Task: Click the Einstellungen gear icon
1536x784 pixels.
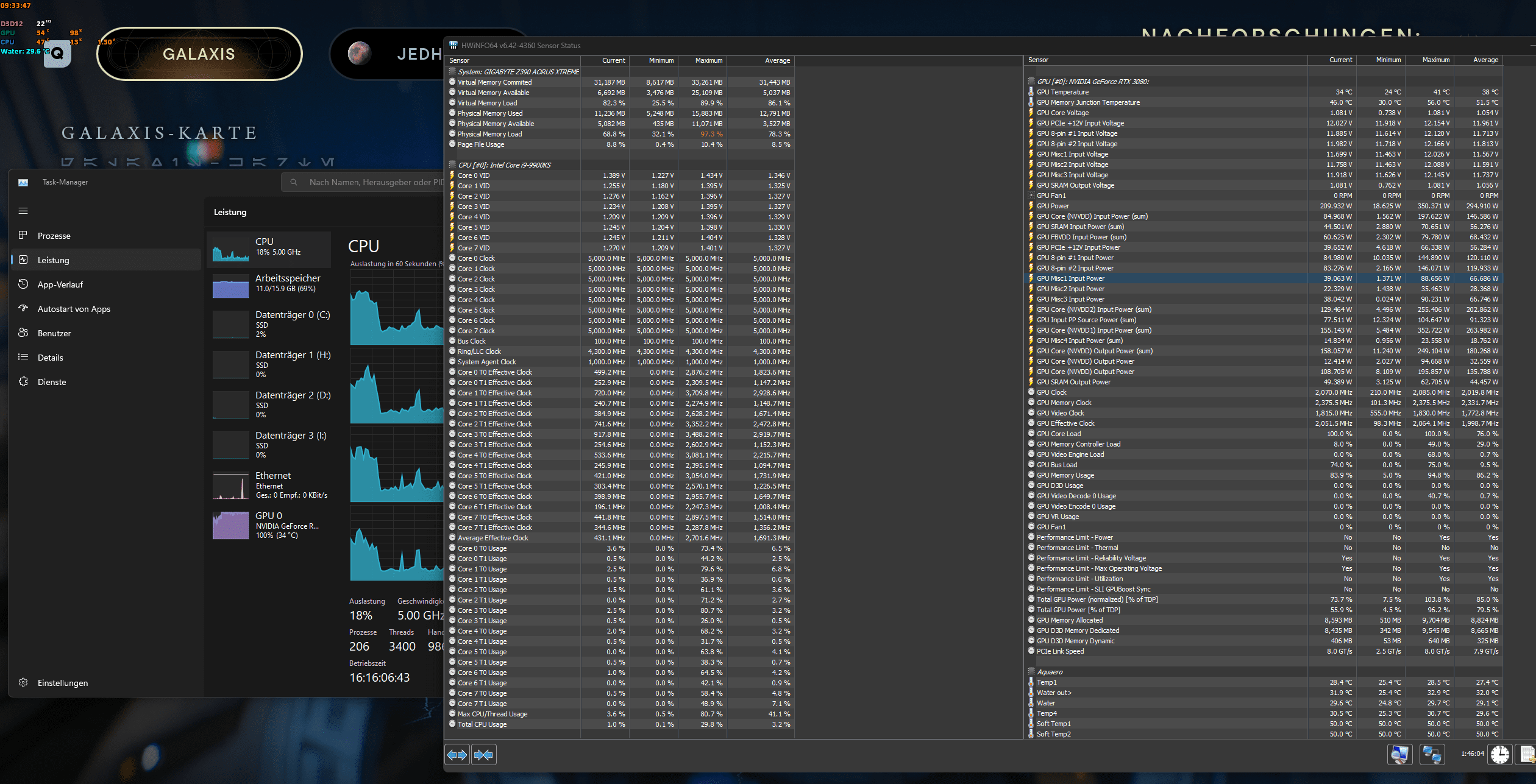Action: [23, 682]
